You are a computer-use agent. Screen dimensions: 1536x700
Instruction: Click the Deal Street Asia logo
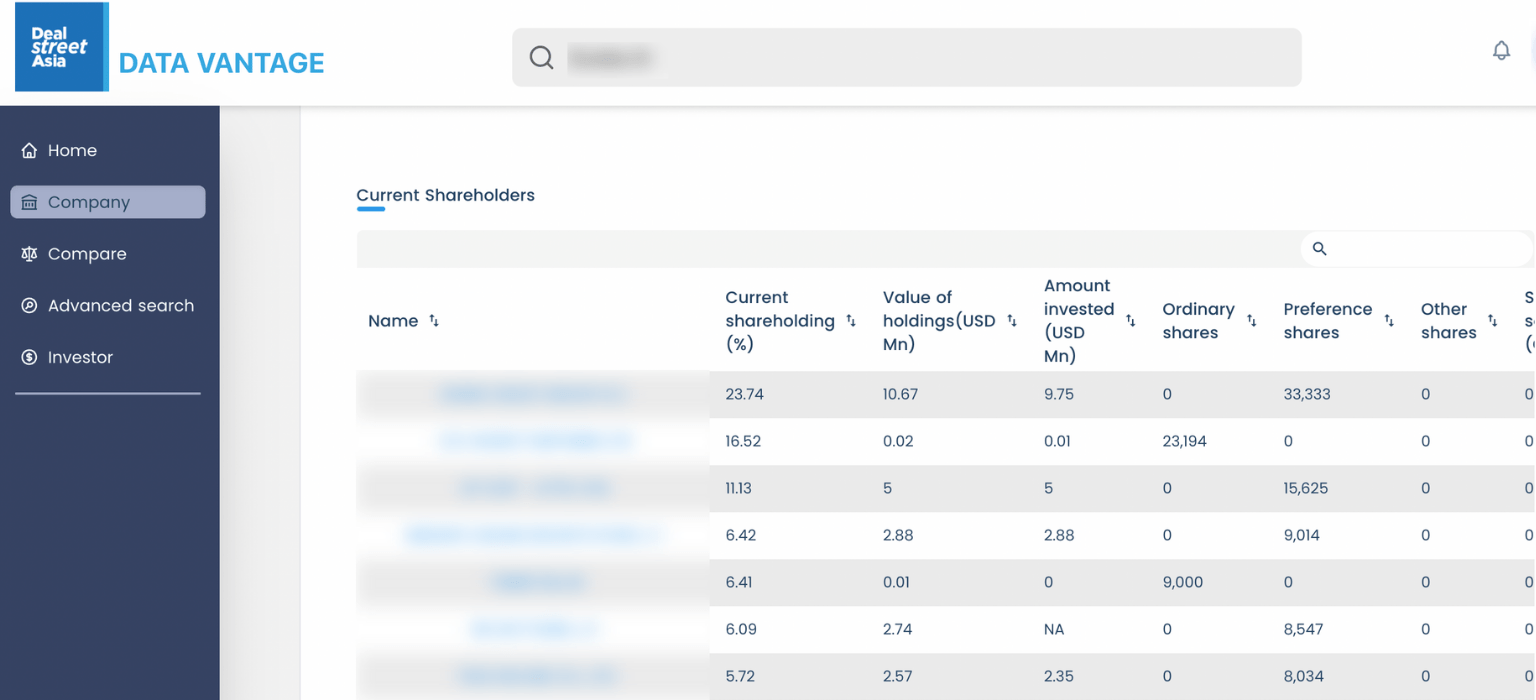pyautogui.click(x=60, y=47)
